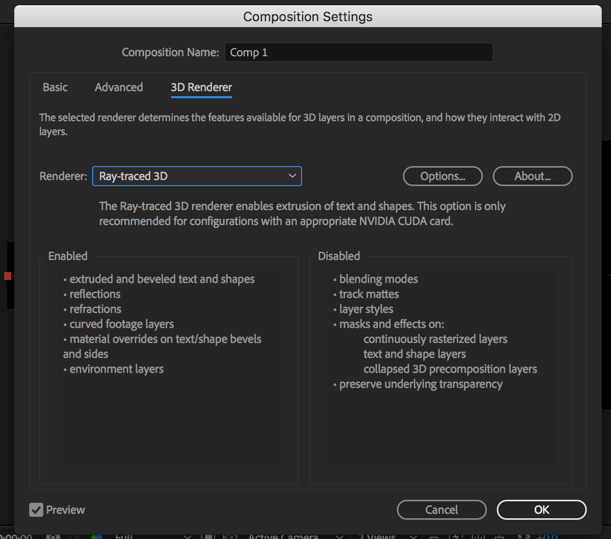The image size is (611, 539).
Task: Click the About... button
Action: [x=532, y=176]
